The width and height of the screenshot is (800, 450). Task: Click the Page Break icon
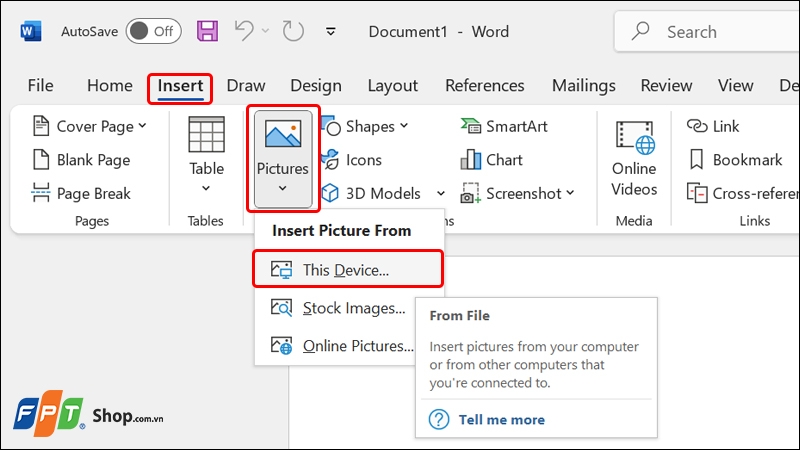41,193
